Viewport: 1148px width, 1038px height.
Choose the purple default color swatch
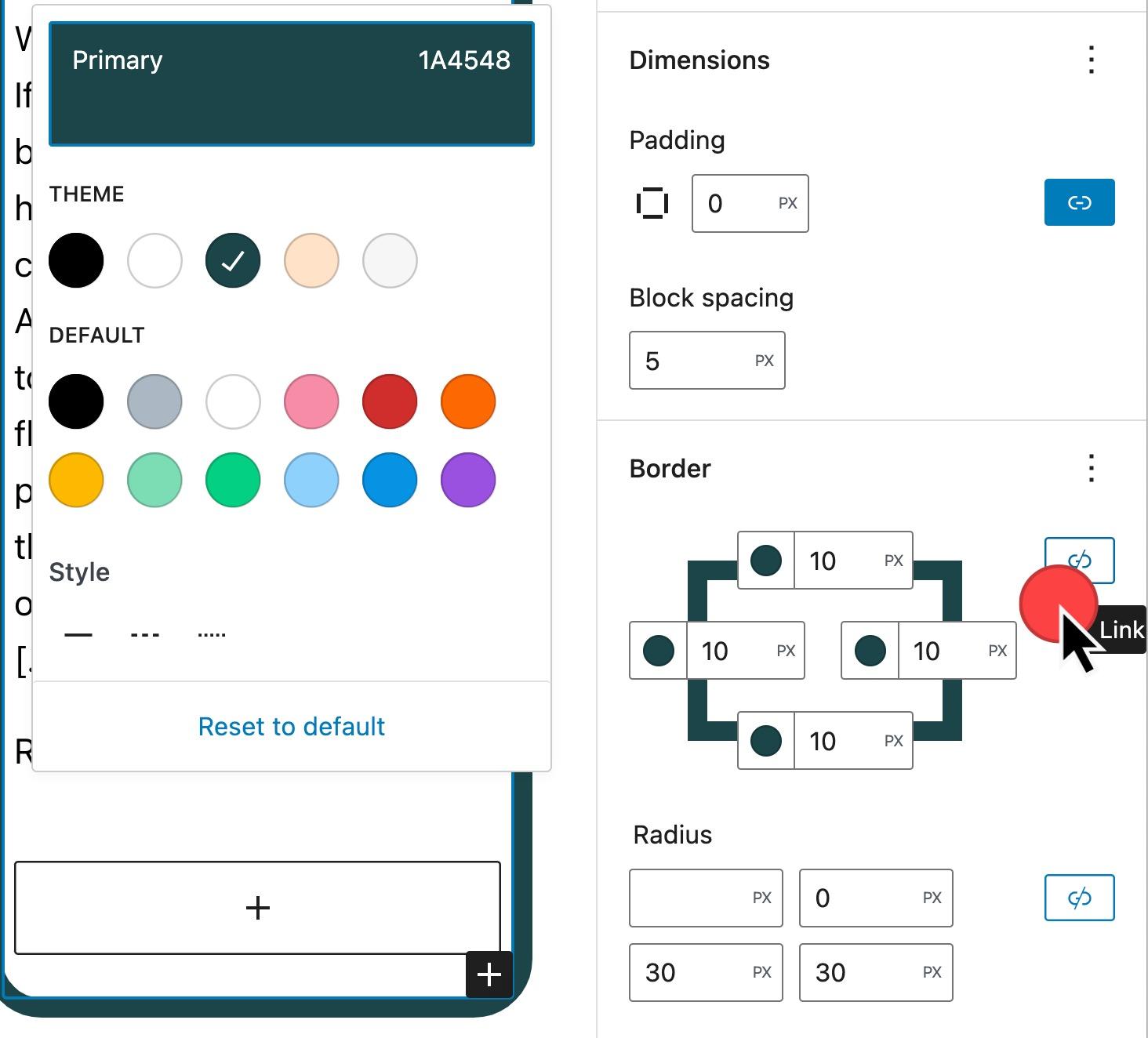pyautogui.click(x=468, y=480)
